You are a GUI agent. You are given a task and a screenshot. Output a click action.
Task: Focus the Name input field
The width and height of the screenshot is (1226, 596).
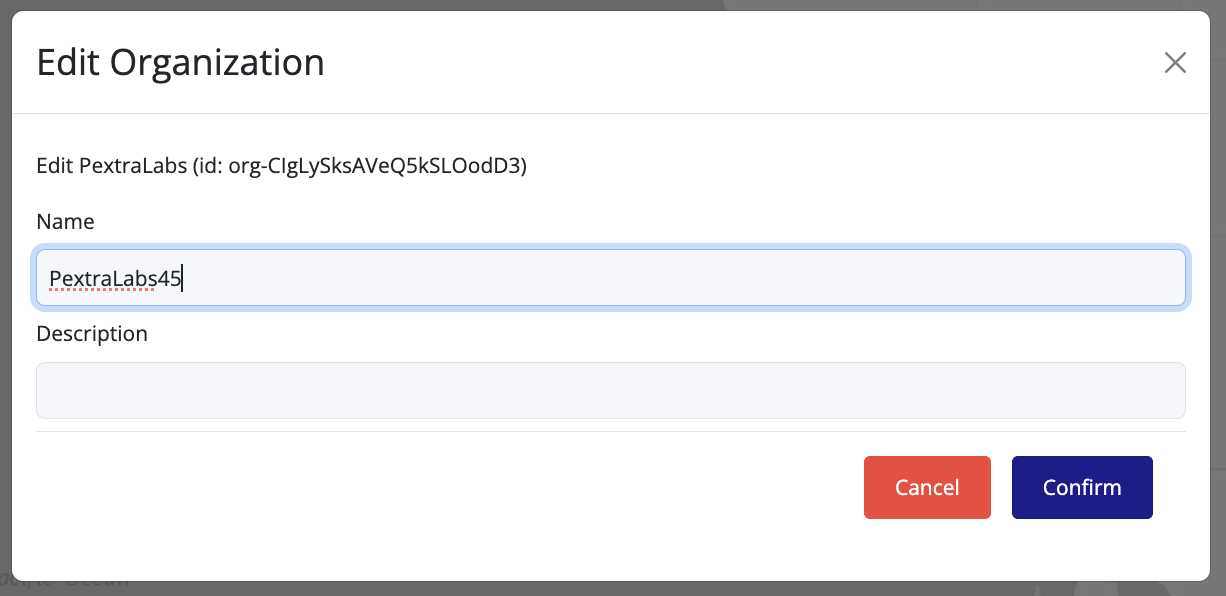(610, 278)
